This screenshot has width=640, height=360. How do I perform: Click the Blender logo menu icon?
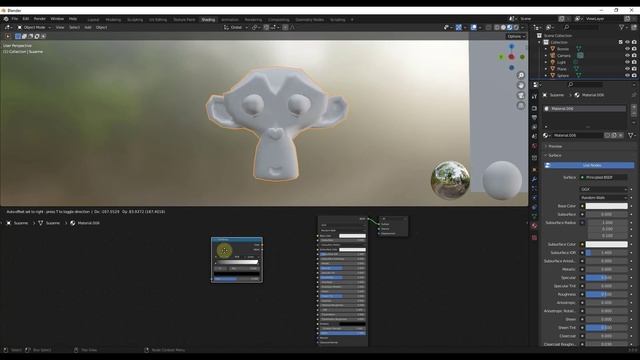click(6, 19)
